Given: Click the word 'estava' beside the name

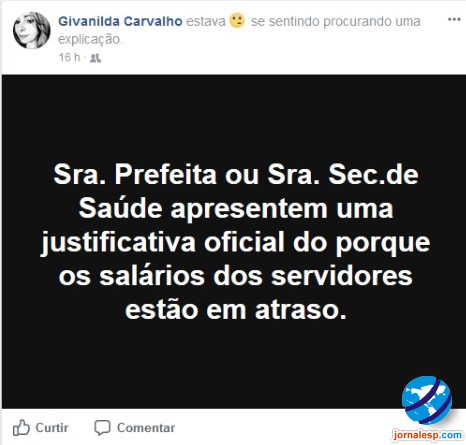Looking at the screenshot, I should pyautogui.click(x=206, y=21).
